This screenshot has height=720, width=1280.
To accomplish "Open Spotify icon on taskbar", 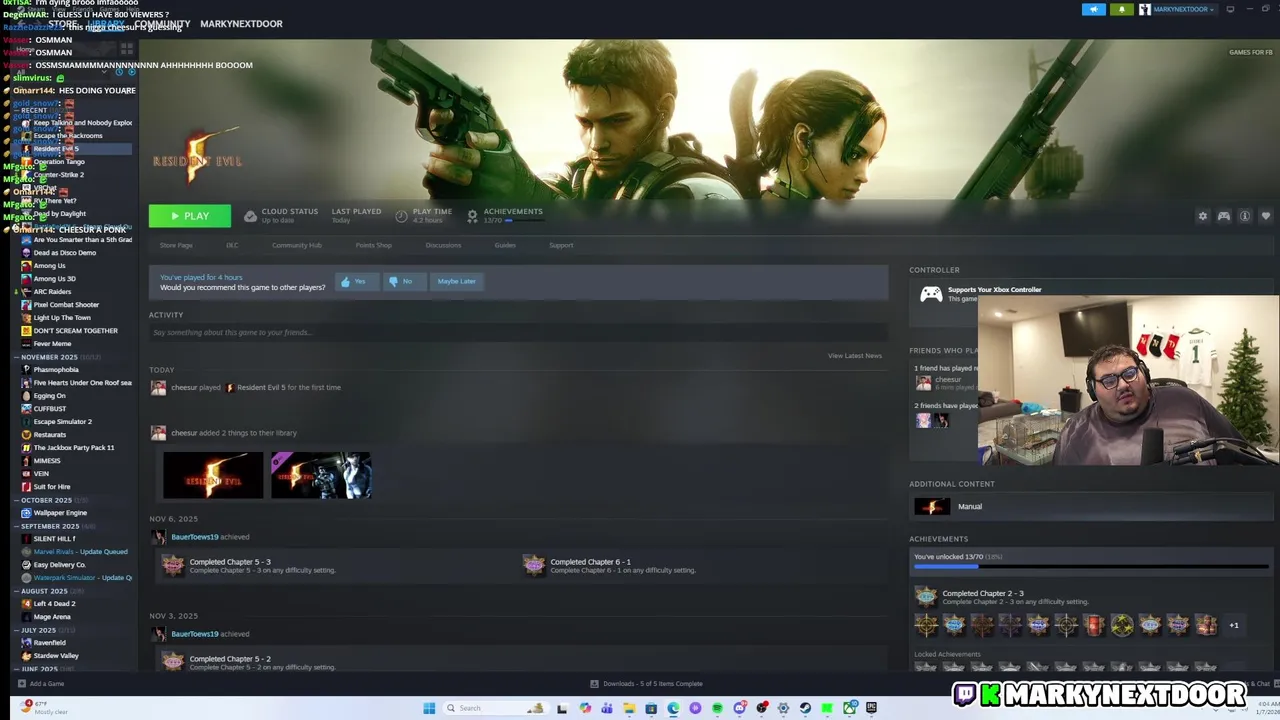I will coord(717,708).
